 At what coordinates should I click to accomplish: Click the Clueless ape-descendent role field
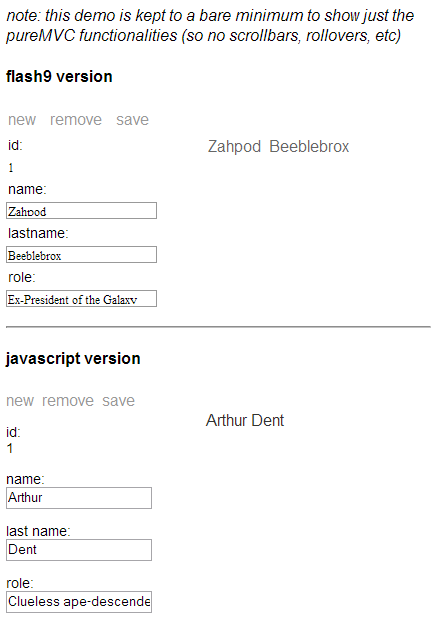coord(79,602)
